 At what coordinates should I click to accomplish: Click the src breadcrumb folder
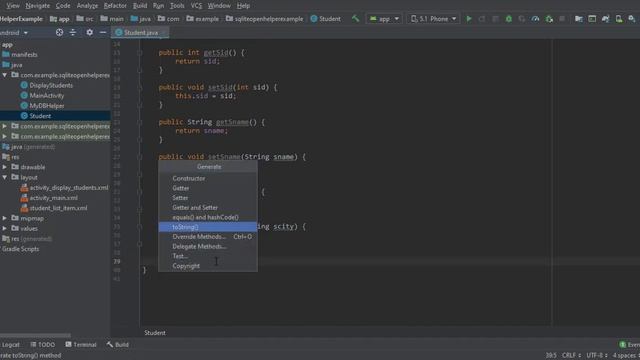pyautogui.click(x=85, y=19)
